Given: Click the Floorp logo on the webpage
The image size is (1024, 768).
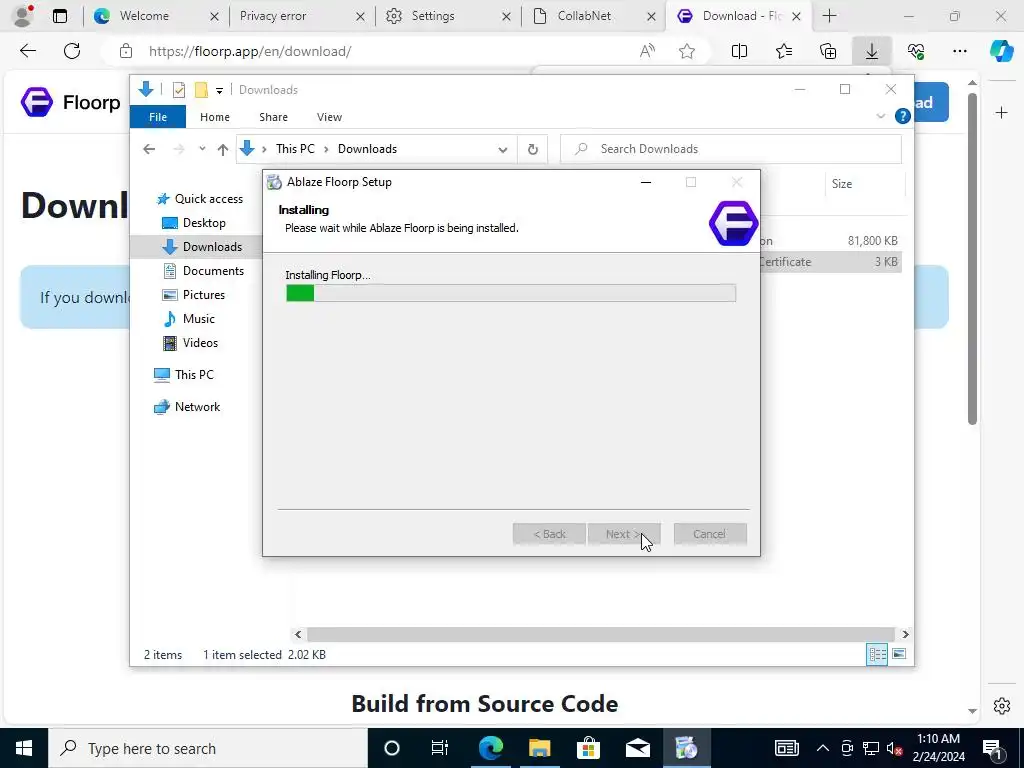Looking at the screenshot, I should 37,102.
